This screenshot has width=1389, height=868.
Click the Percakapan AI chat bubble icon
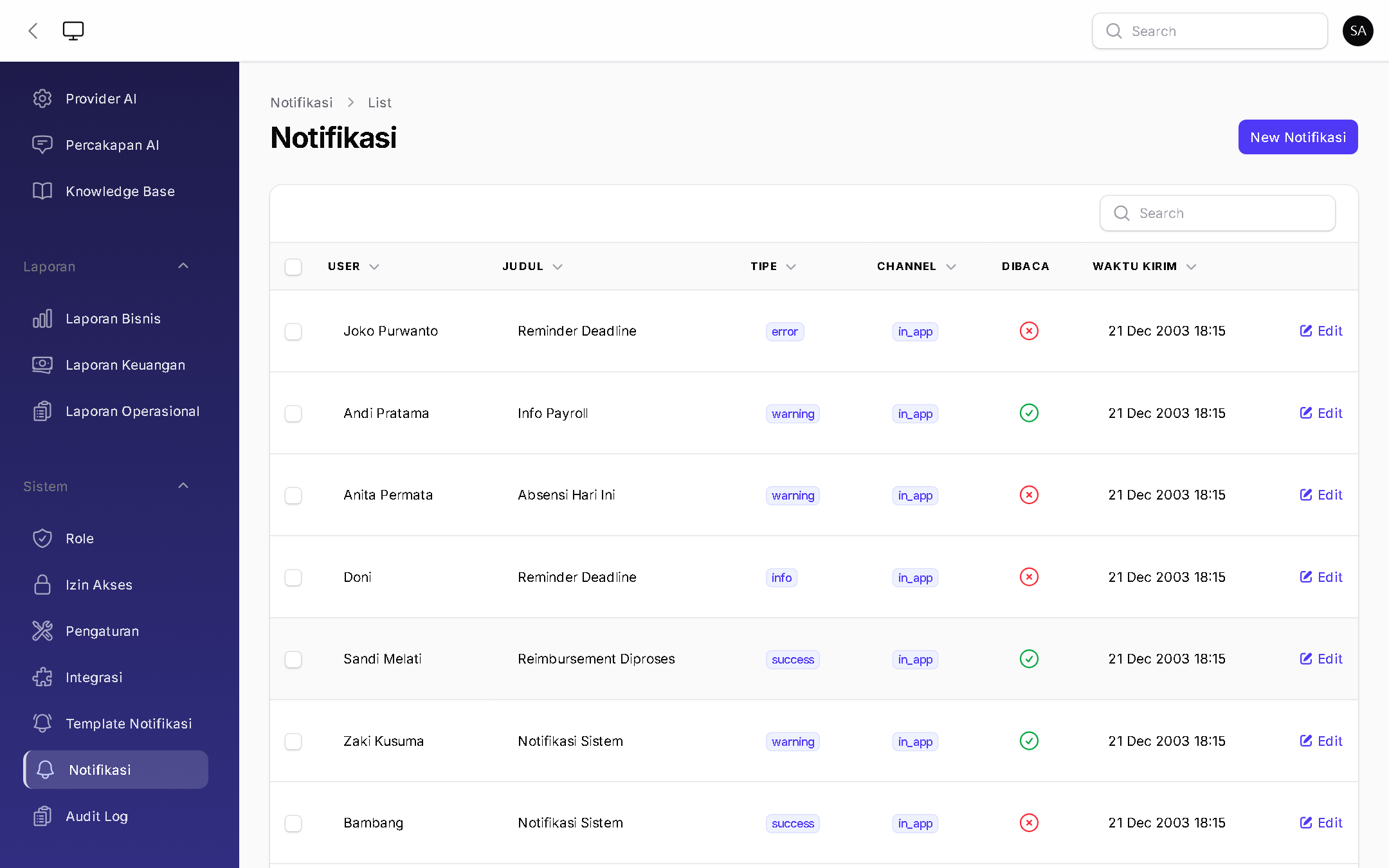pos(42,145)
